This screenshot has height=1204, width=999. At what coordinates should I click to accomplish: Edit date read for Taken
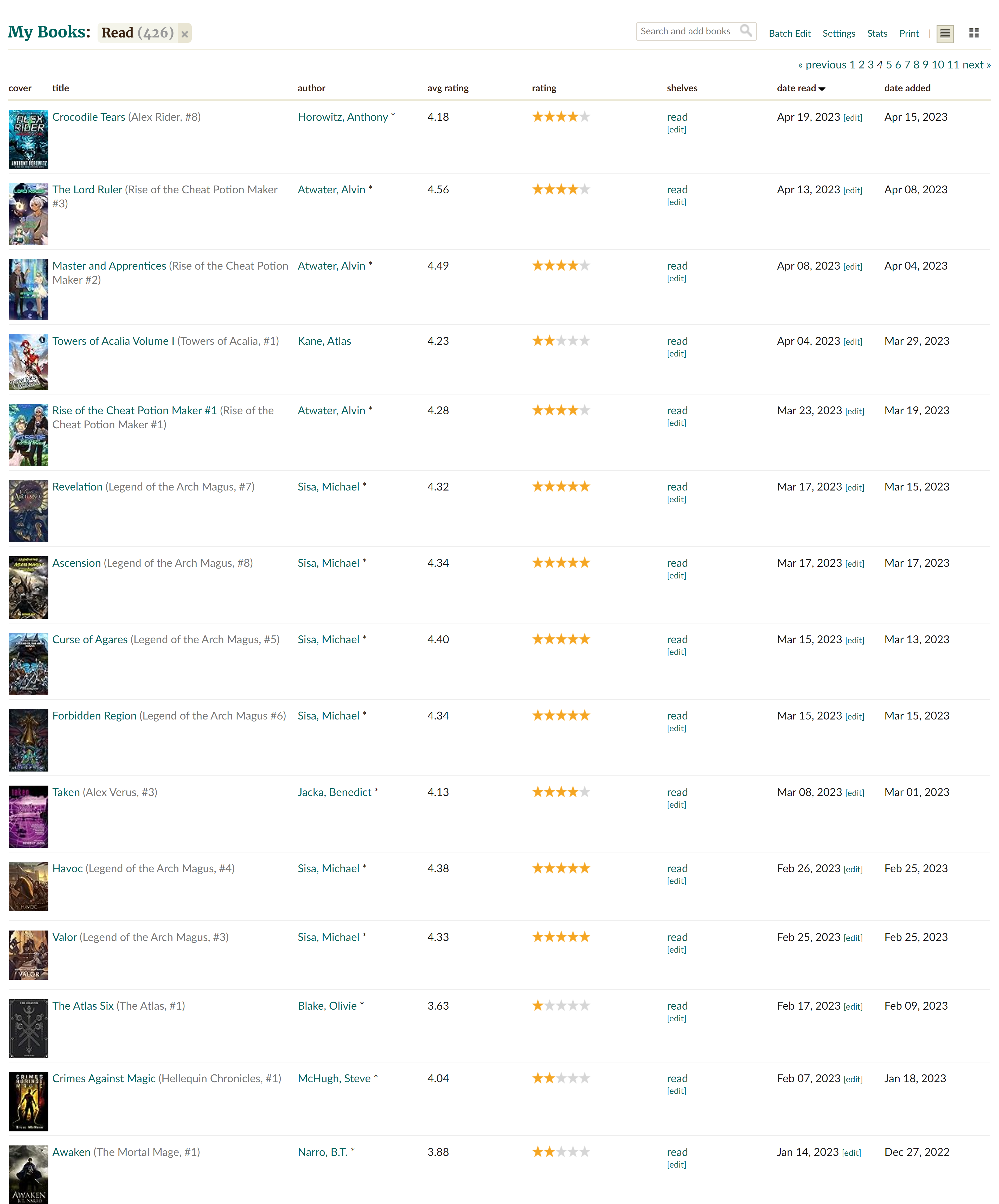[x=854, y=793]
